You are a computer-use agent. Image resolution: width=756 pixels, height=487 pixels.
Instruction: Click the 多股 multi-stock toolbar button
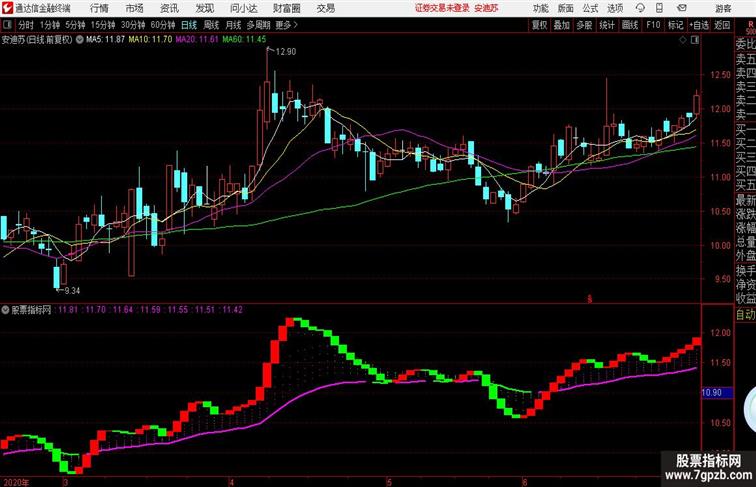(584, 25)
